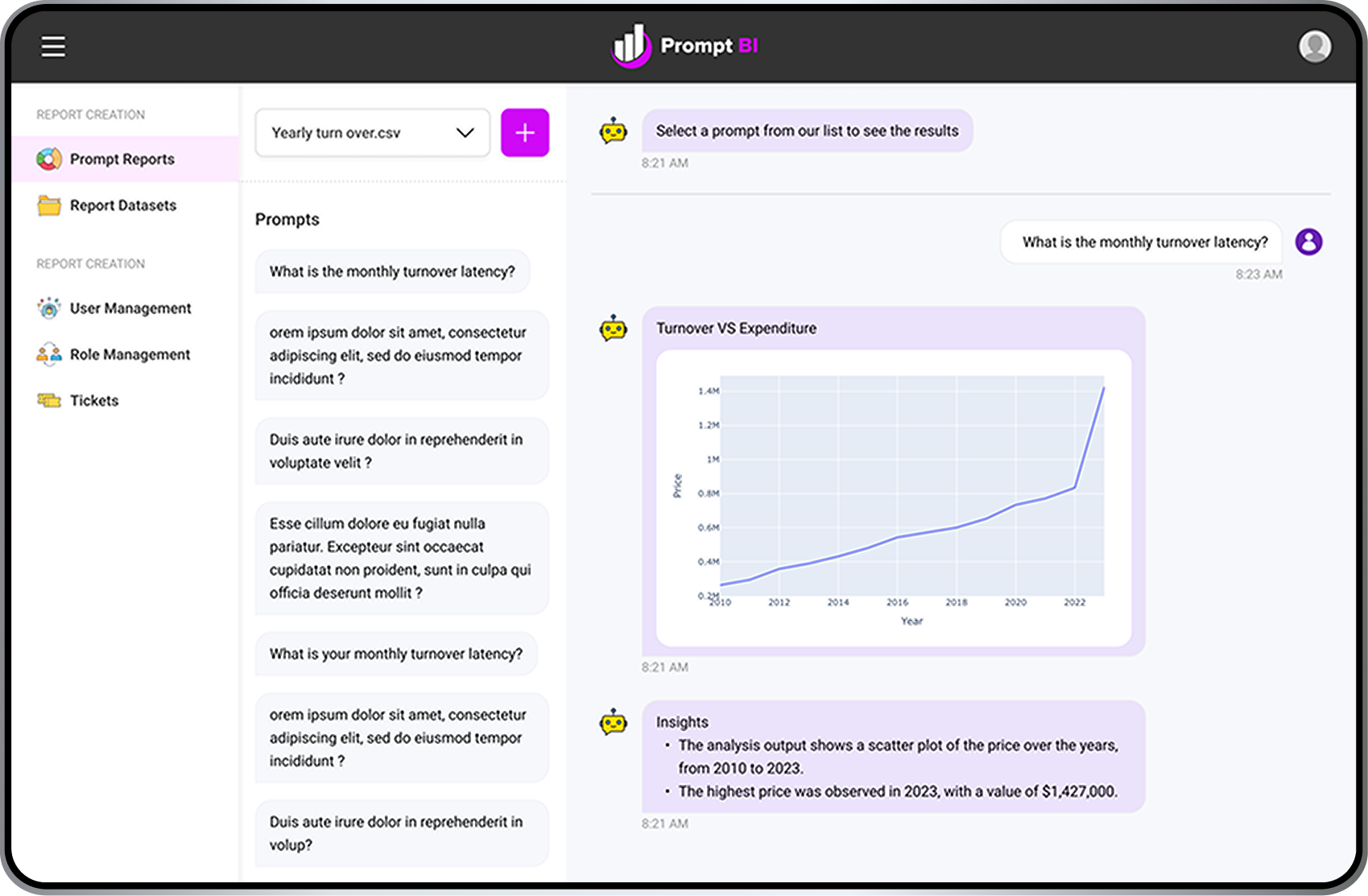1368x896 pixels.
Task: Click the 'Insights' heading
Action: pos(682,722)
